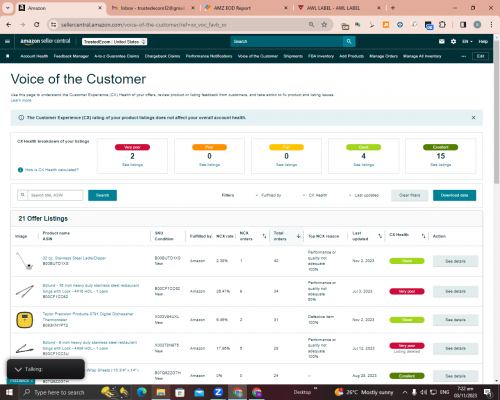Open the weather widget Mostly sunny
The width and height of the screenshot is (500, 400).
(x=364, y=392)
